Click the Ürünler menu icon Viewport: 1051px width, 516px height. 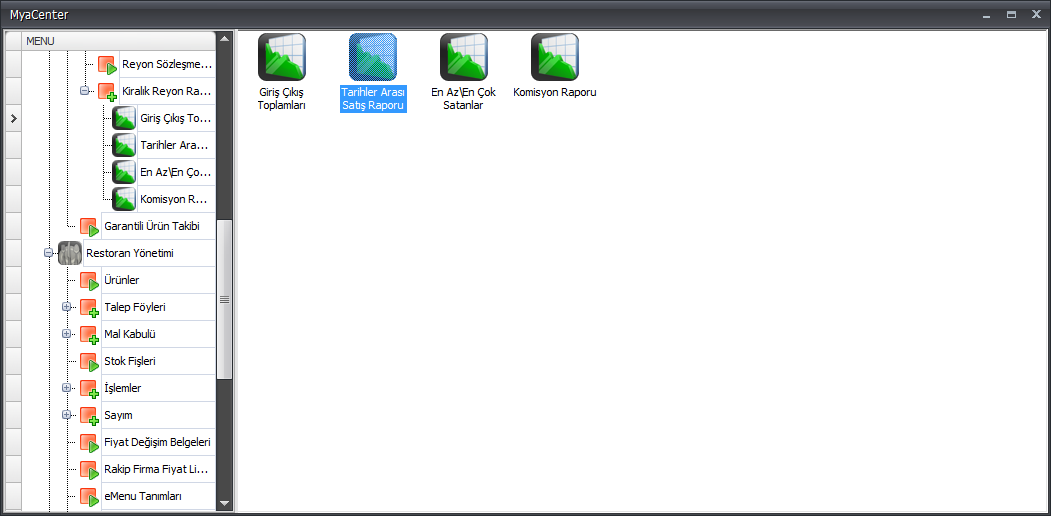89,280
